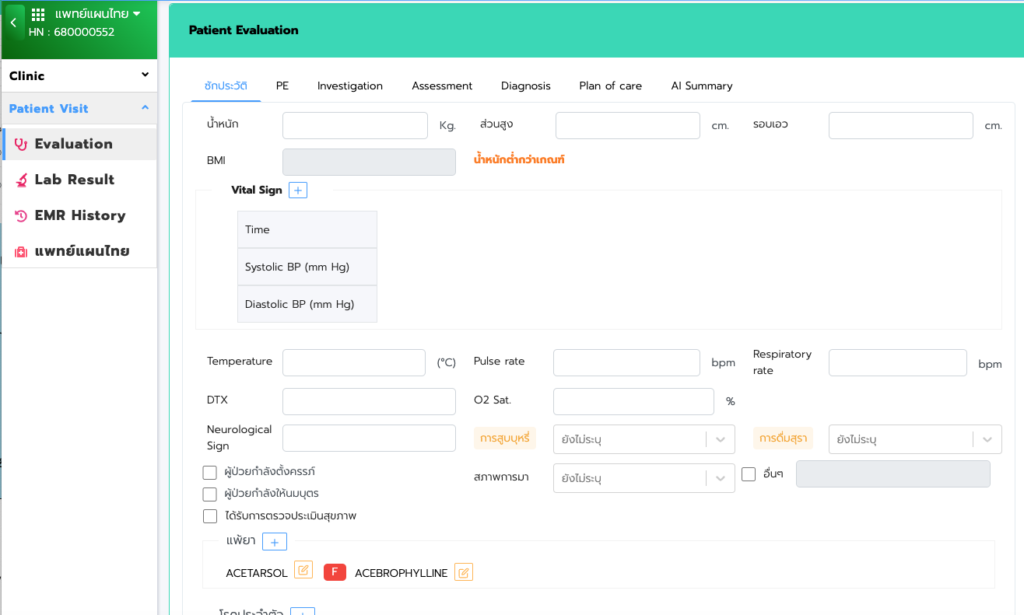Check the ผู้ป่วยกำลังให้นมบุตร checkbox

pos(210,494)
